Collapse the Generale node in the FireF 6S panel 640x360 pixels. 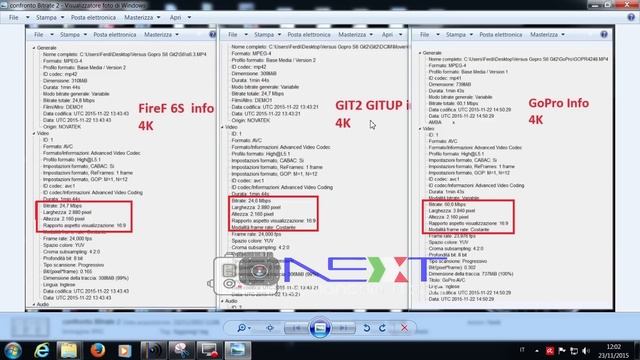click(x=34, y=48)
